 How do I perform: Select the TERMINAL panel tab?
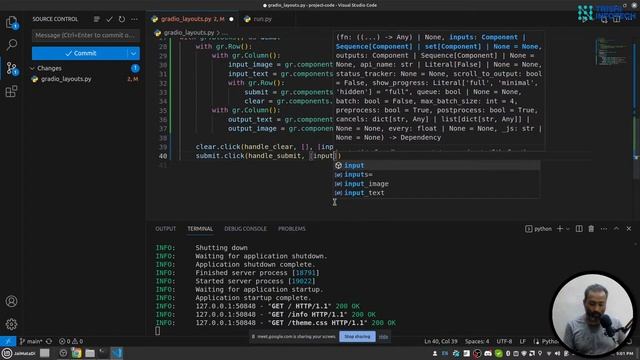pos(200,229)
